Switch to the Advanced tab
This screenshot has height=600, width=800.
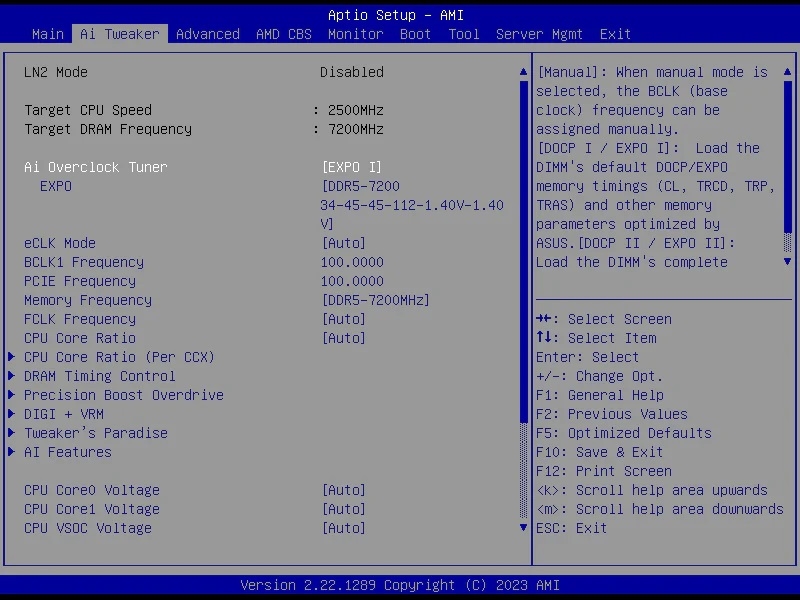[x=207, y=34]
